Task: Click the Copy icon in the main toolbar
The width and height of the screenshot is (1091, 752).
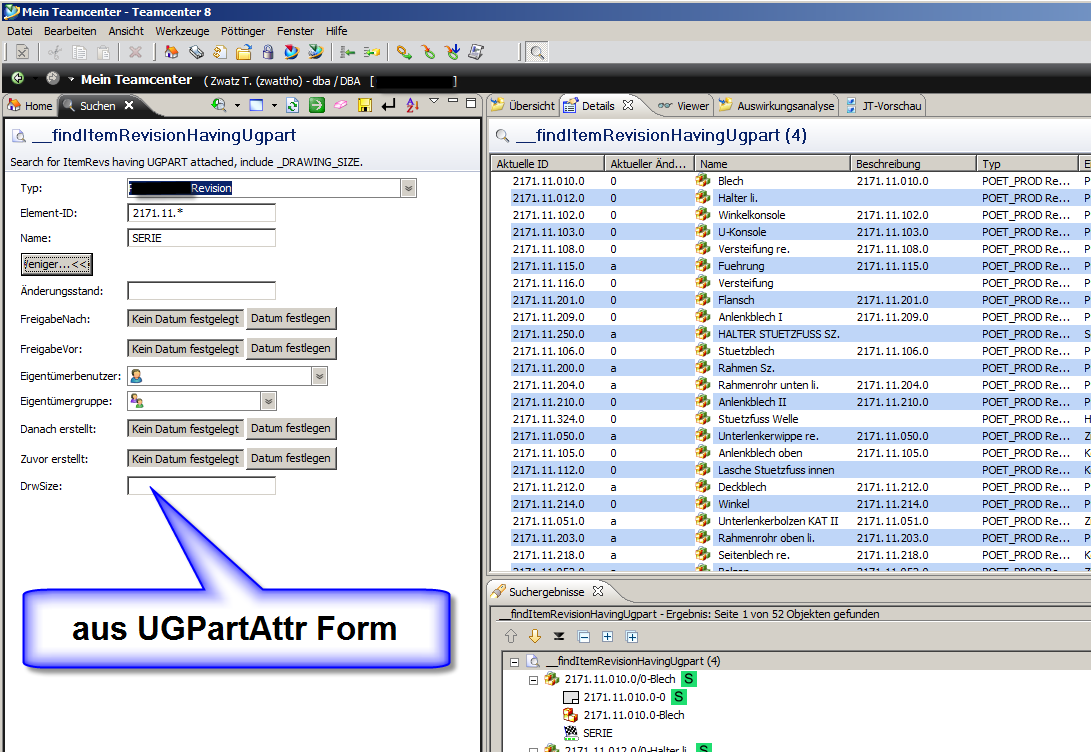Action: click(x=80, y=52)
